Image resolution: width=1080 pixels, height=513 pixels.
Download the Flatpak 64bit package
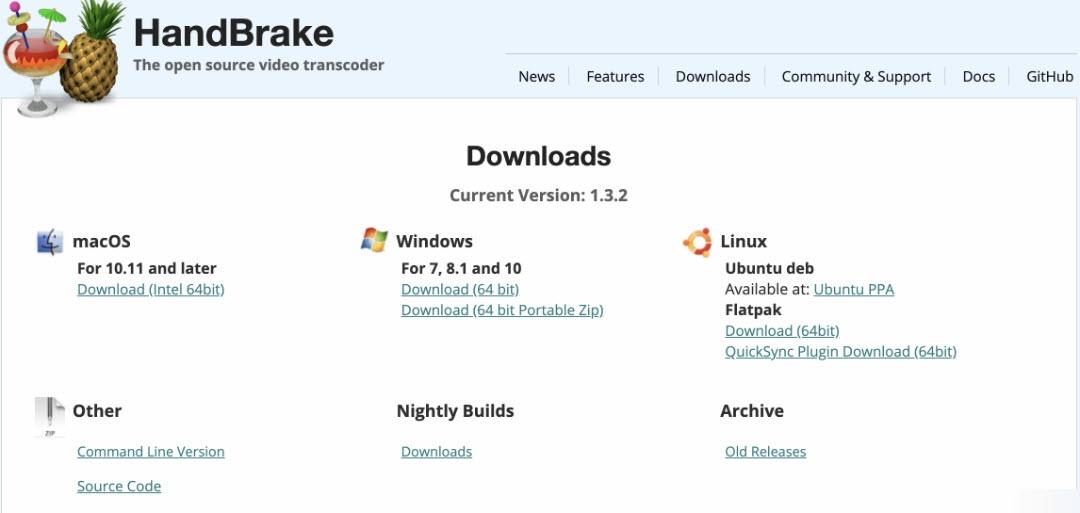coord(782,331)
